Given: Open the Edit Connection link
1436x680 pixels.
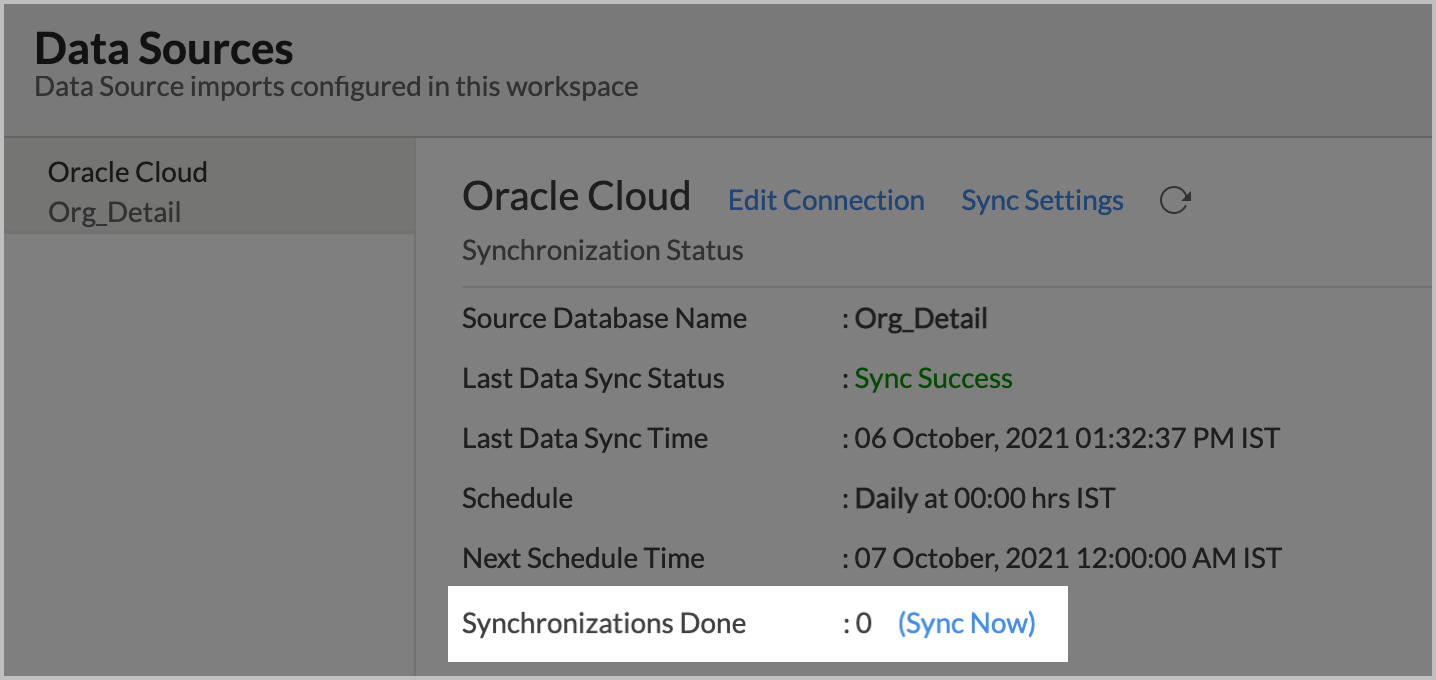Looking at the screenshot, I should (x=826, y=200).
